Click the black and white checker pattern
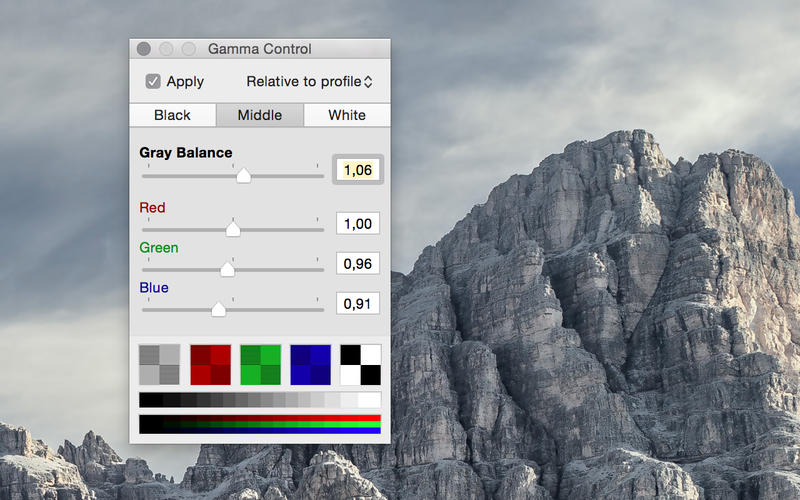Screen dimensions: 800x500 (x=360, y=365)
